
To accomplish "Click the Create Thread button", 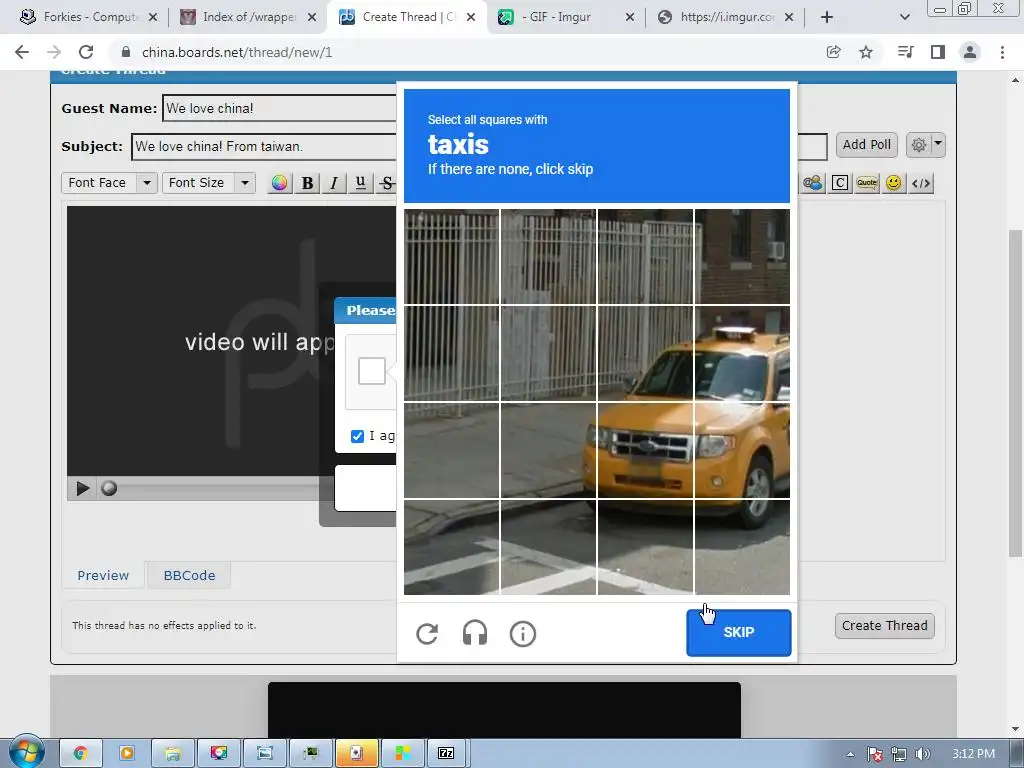I will coord(884,626).
